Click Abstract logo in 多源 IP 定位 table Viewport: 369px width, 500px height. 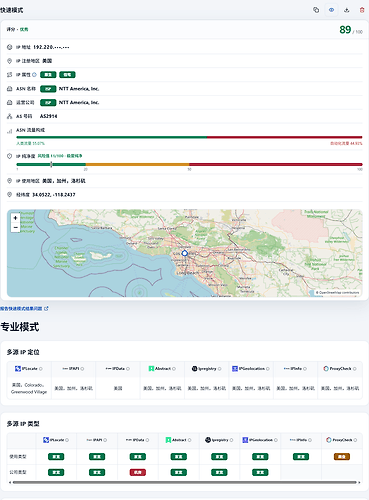(151, 369)
